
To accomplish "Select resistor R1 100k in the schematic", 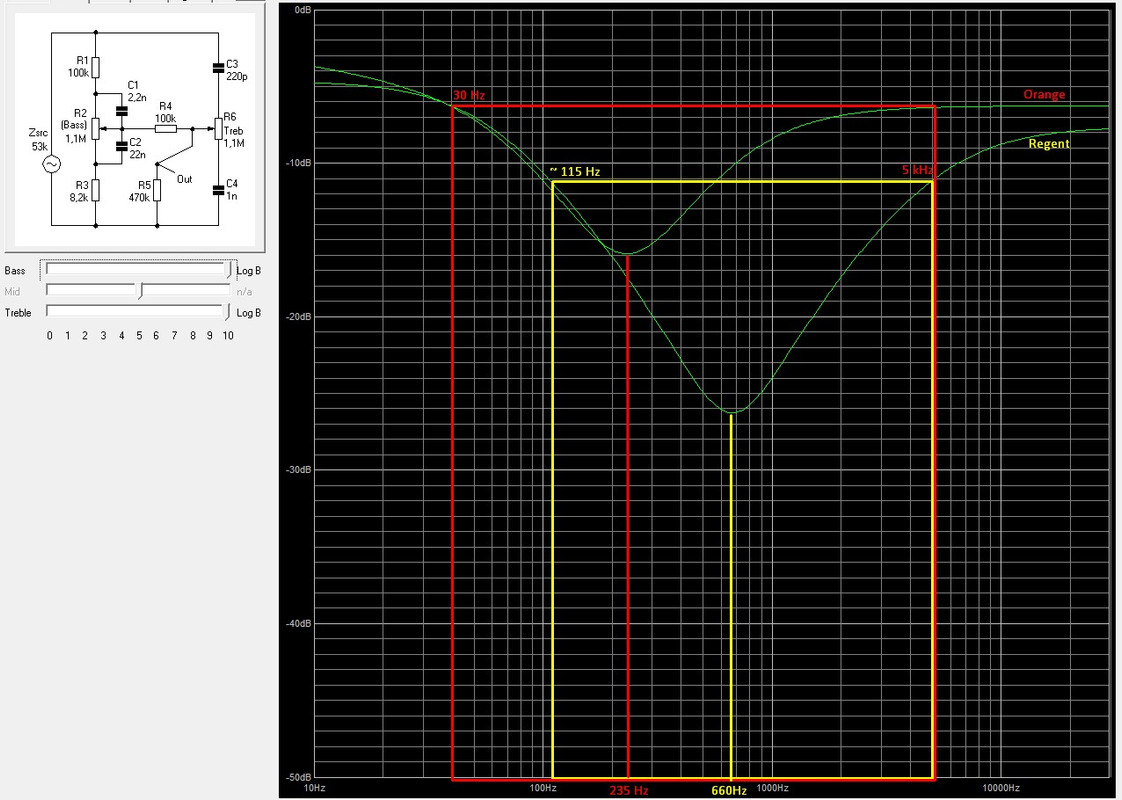I will coord(96,67).
